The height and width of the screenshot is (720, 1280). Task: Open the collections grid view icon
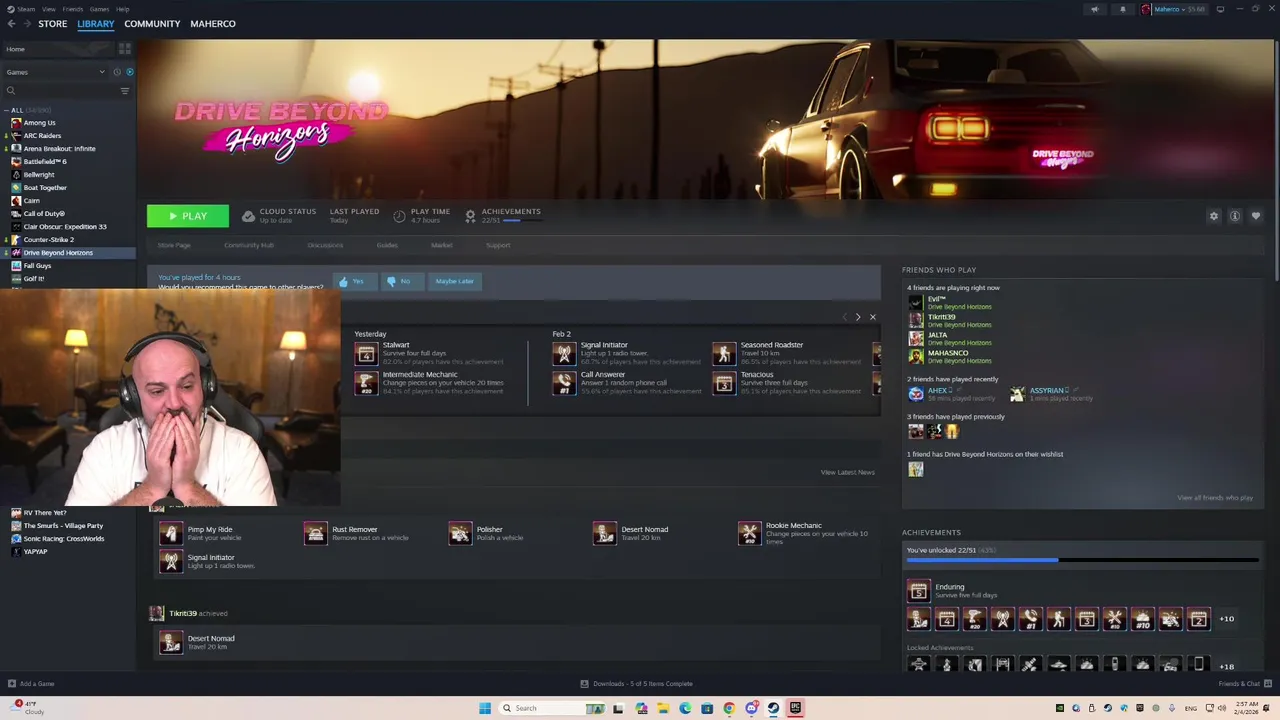coord(125,48)
